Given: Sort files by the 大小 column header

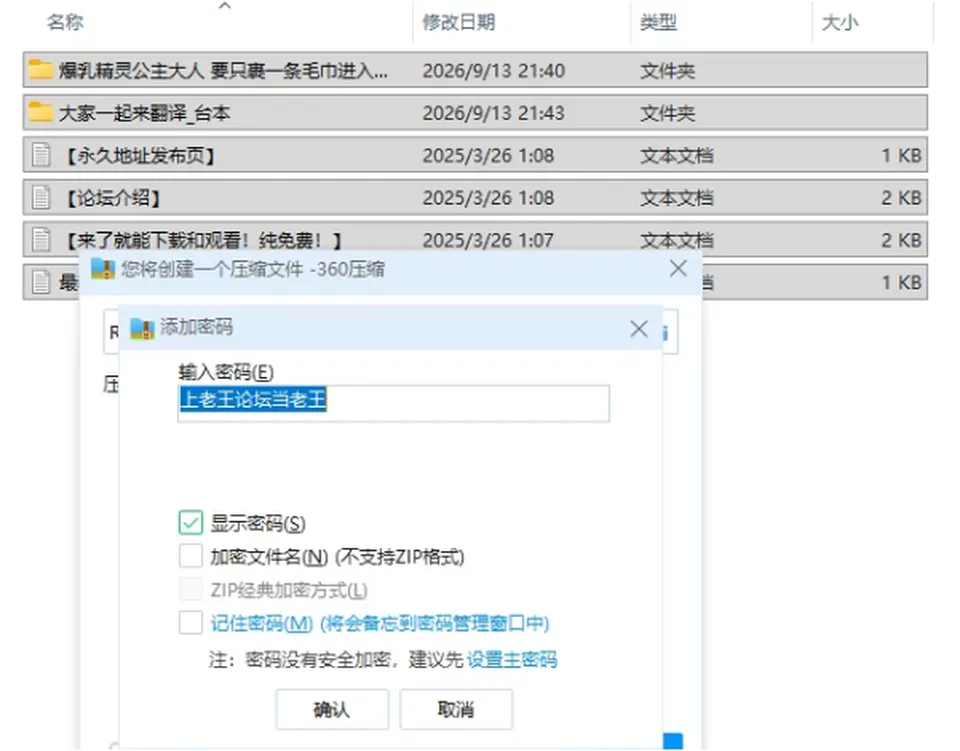Looking at the screenshot, I should tap(840, 23).
